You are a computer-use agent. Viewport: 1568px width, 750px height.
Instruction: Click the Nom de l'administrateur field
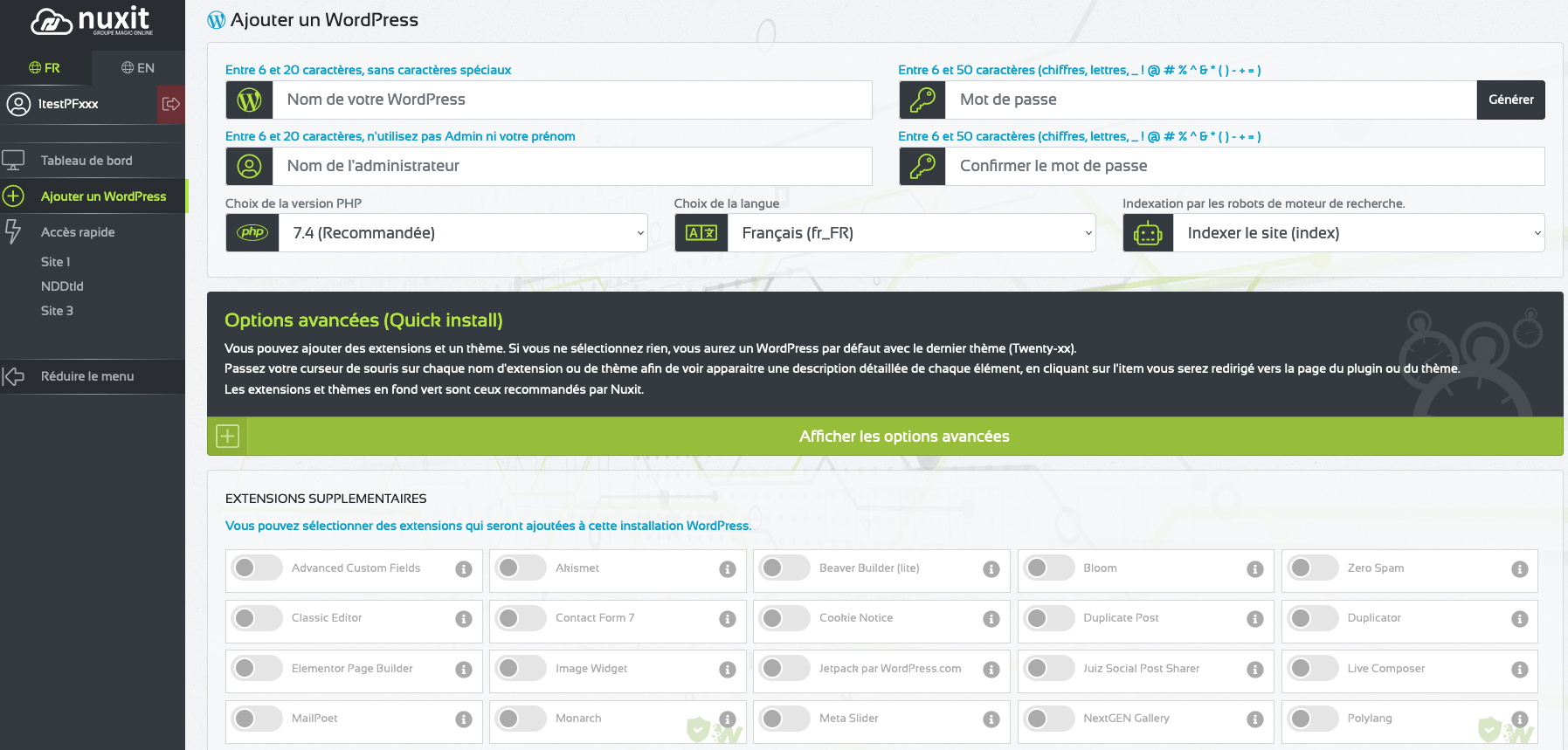pyautogui.click(x=572, y=166)
